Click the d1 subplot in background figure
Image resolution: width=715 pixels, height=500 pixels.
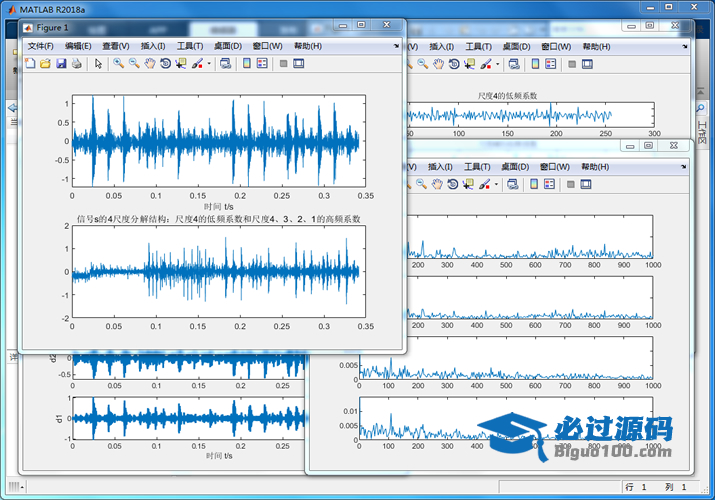click(x=188, y=418)
